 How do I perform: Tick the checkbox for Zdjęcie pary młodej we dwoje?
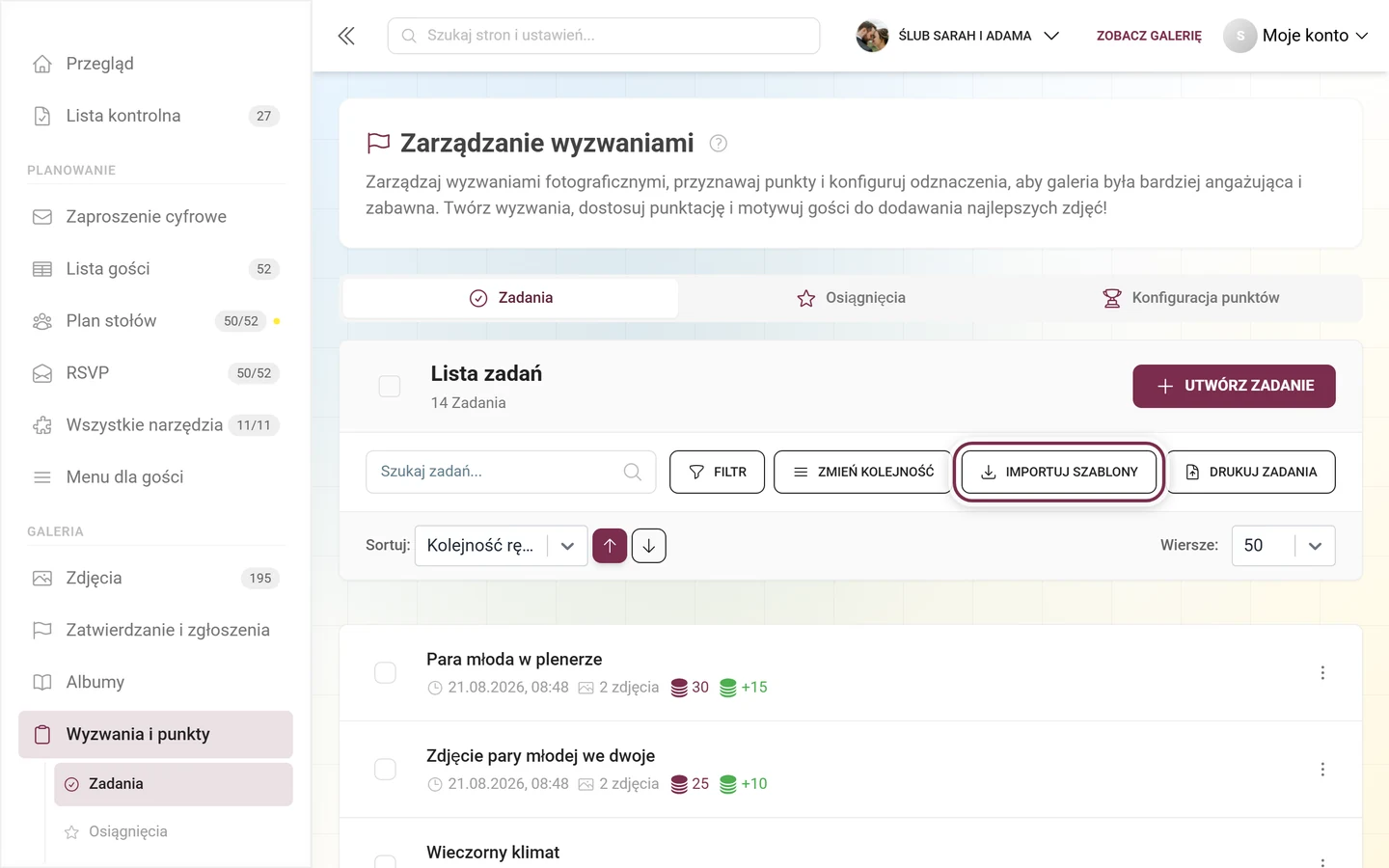[x=385, y=769]
